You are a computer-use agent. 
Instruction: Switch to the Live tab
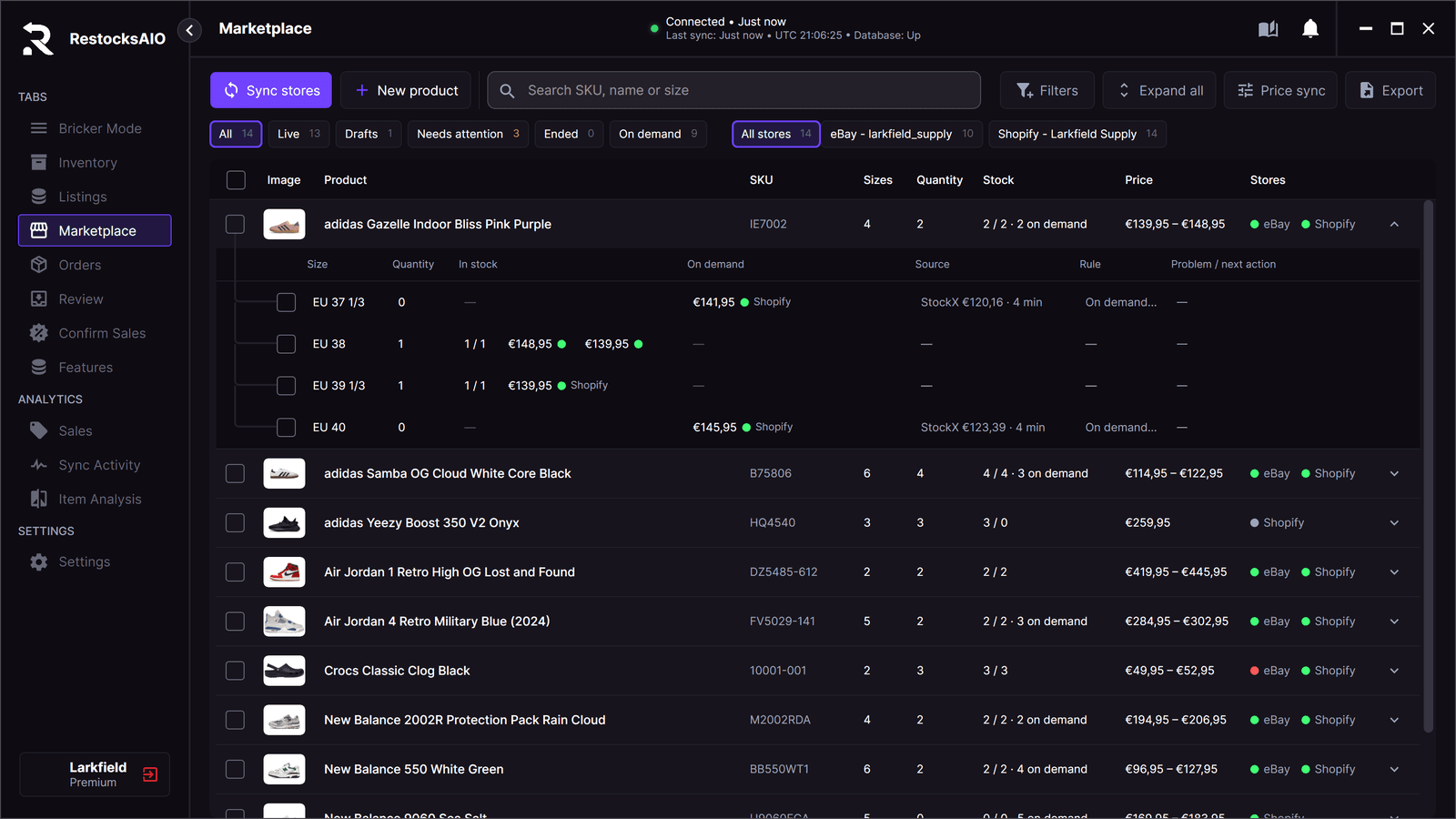click(299, 134)
